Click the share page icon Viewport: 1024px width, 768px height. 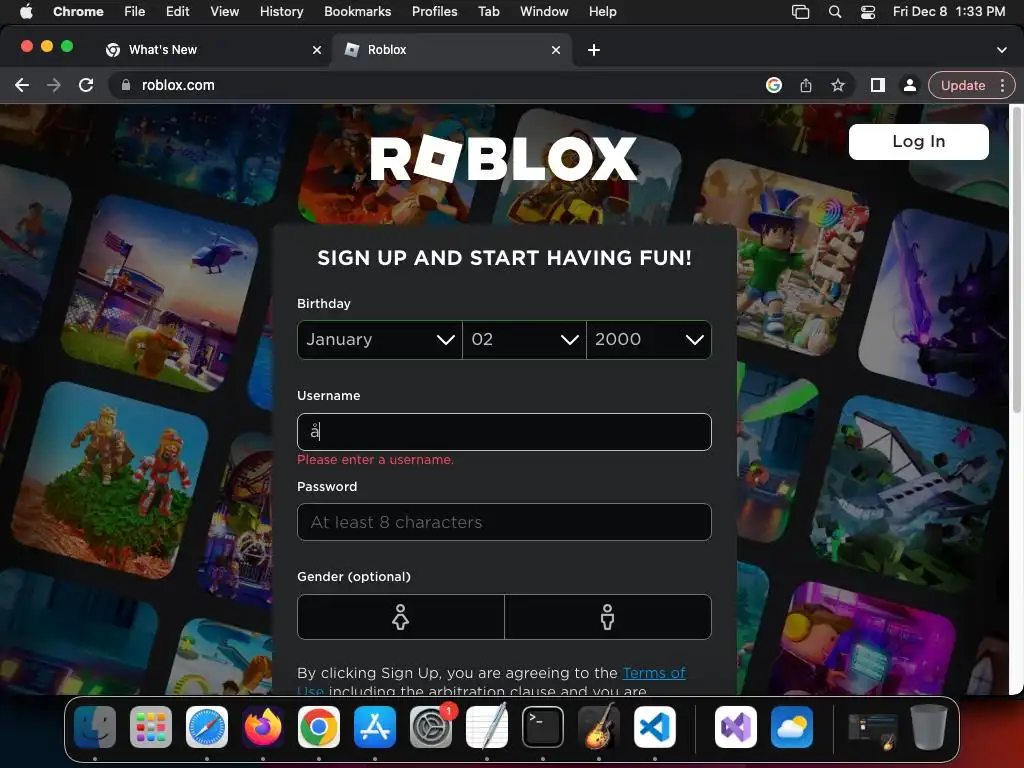coord(806,85)
